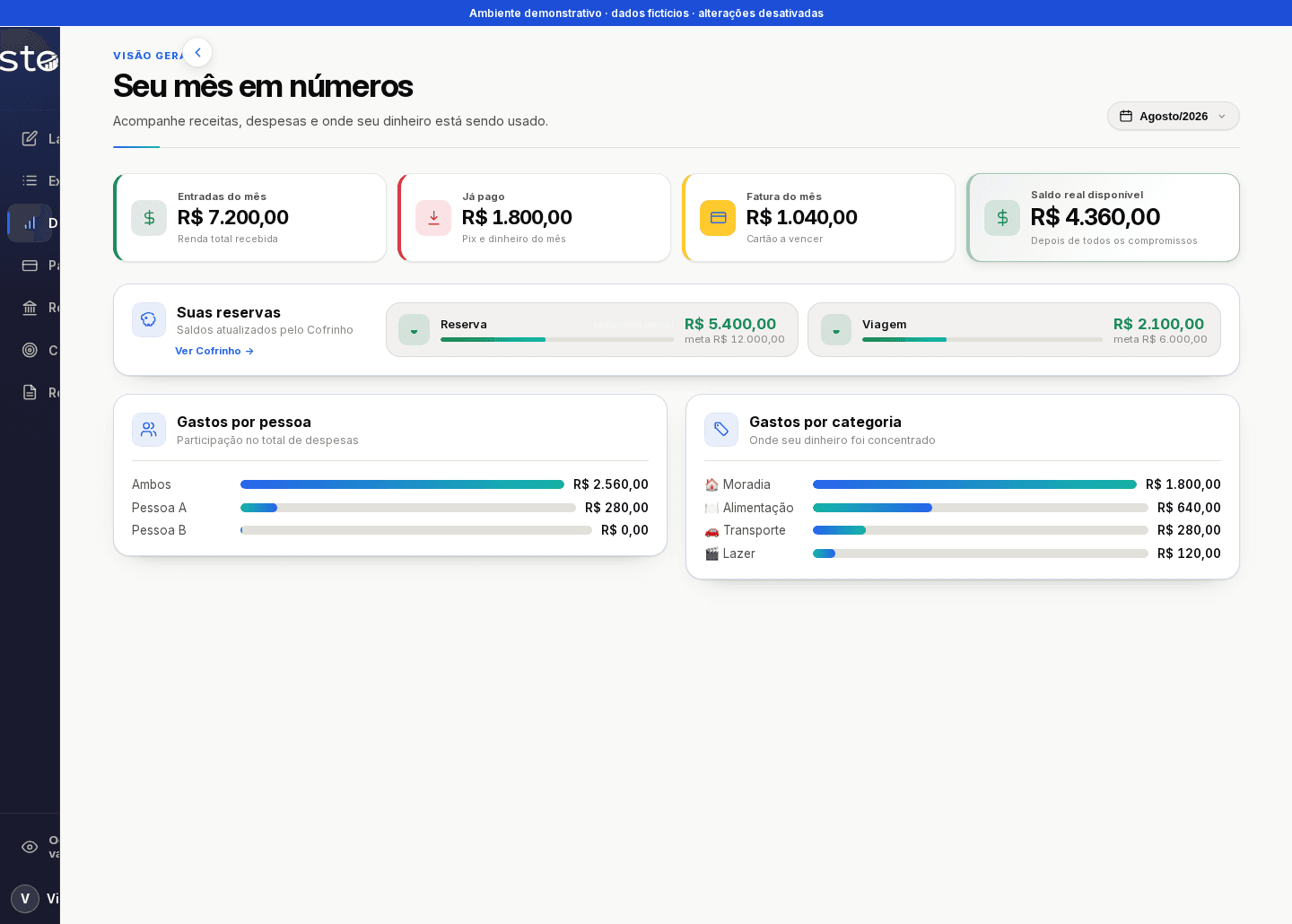This screenshot has height=924, width=1292.
Task: Click the 'Pix e dinheiro do mês' caption
Action: [514, 239]
